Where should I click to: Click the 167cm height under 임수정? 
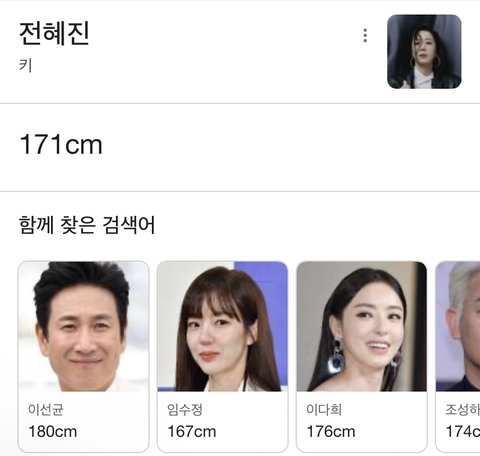pos(192,431)
